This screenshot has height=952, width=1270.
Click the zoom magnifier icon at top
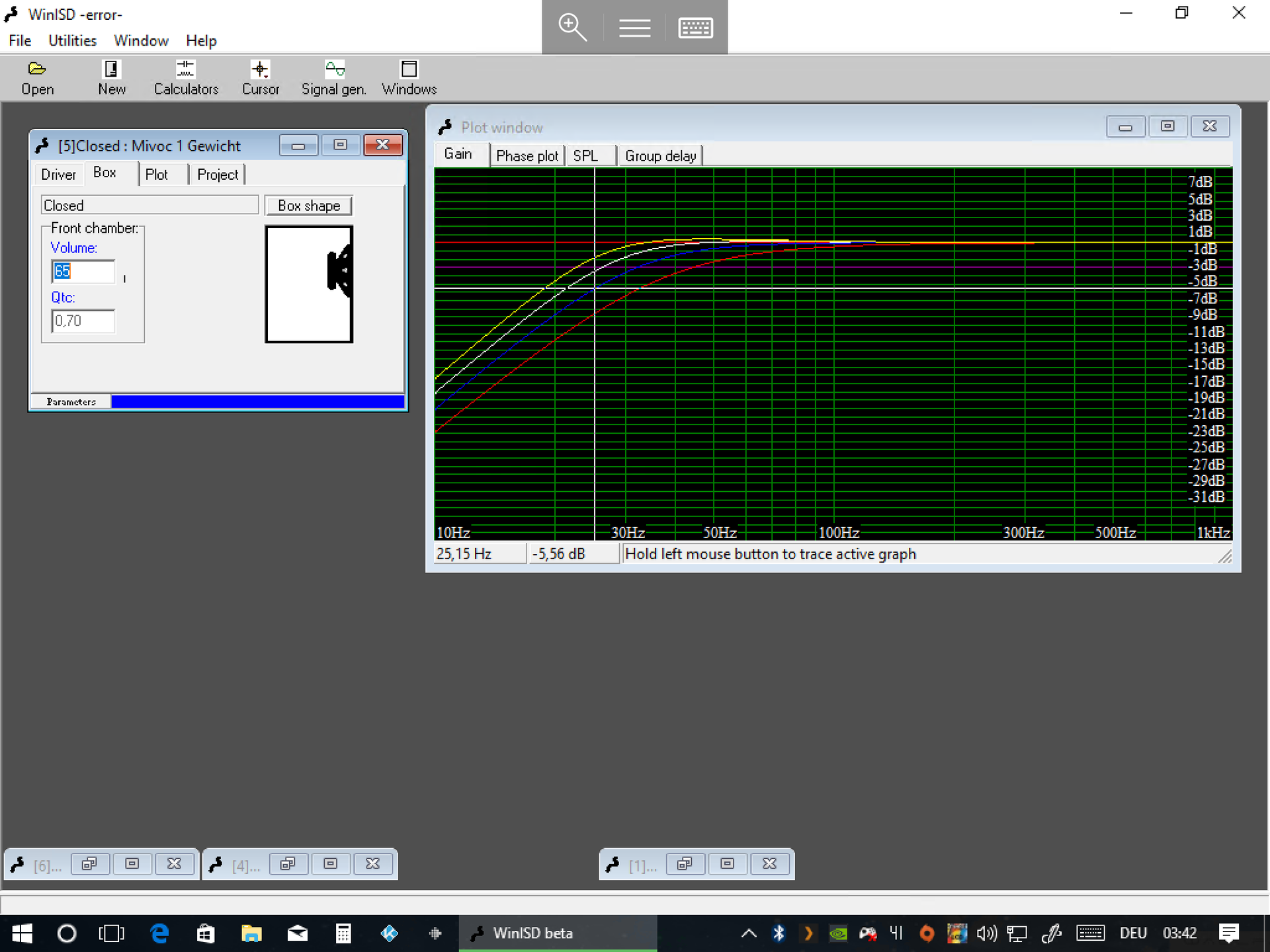[572, 28]
